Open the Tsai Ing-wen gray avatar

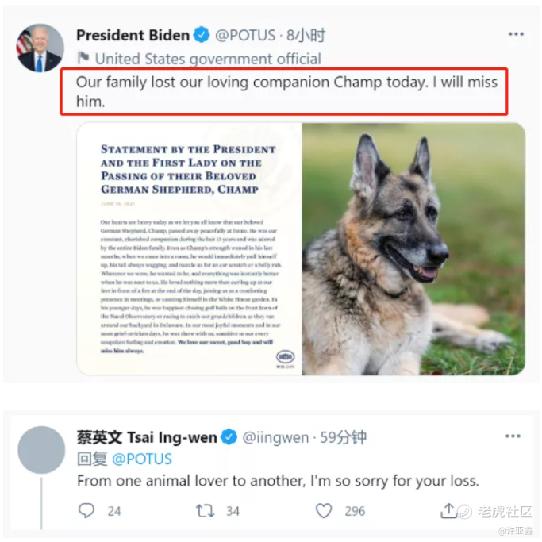coord(41,450)
